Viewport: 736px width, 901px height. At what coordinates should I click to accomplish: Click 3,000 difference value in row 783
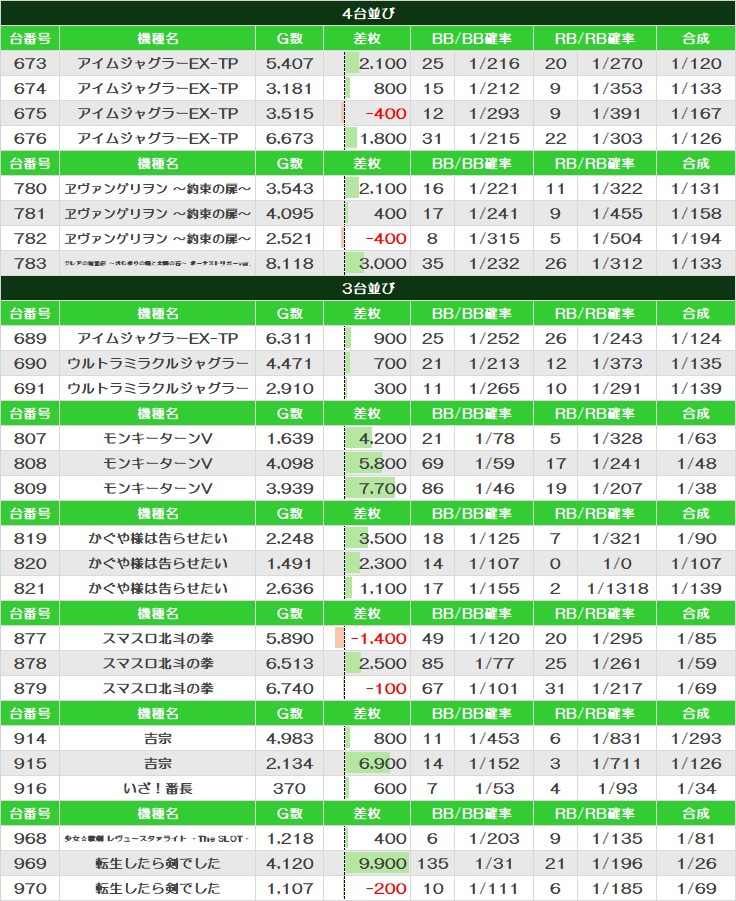pyautogui.click(x=383, y=263)
